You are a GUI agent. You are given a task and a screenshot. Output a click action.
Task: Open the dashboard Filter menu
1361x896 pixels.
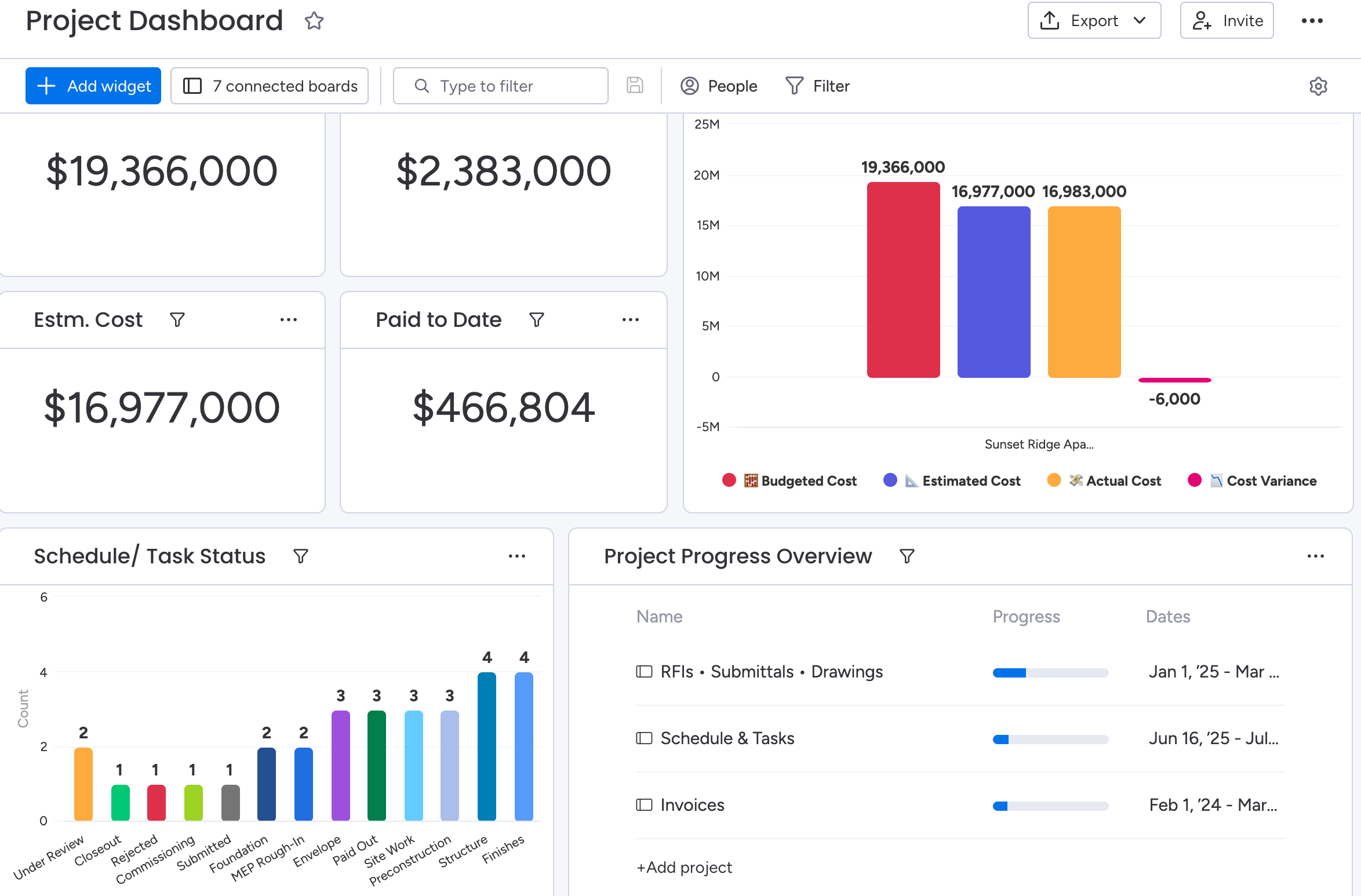818,86
